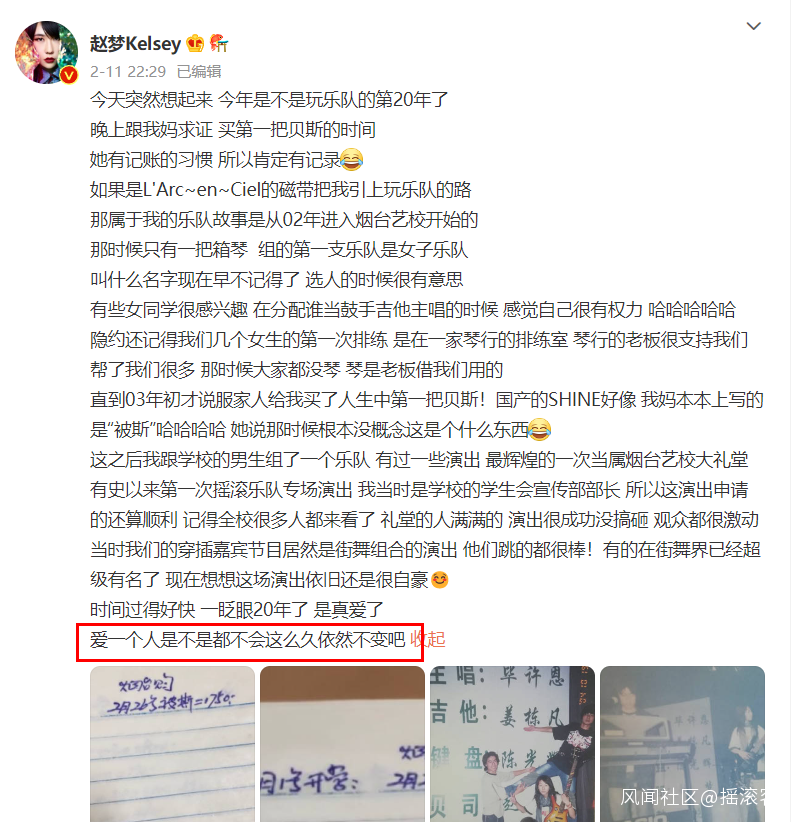Viewport: 791px width, 822px height.
Task: Click the first line mentioning 第20年
Action: 269,100
